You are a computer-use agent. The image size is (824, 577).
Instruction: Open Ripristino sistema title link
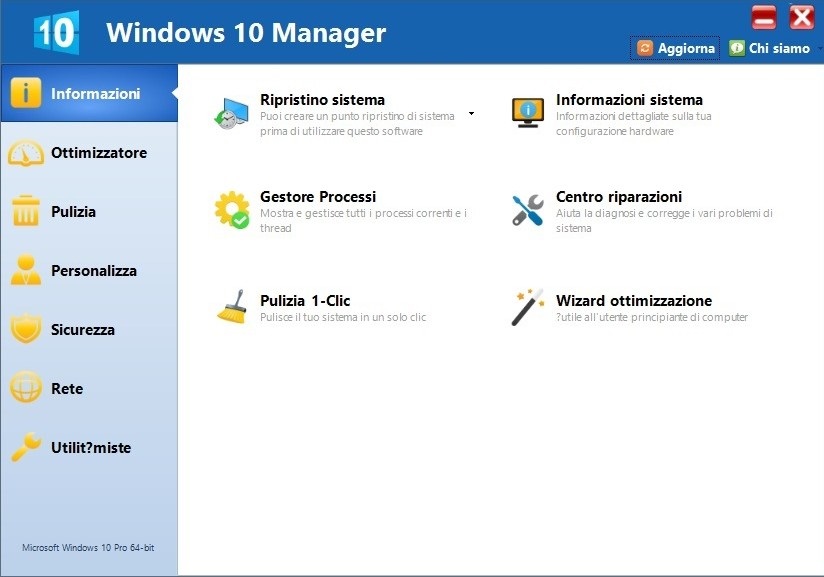[322, 100]
